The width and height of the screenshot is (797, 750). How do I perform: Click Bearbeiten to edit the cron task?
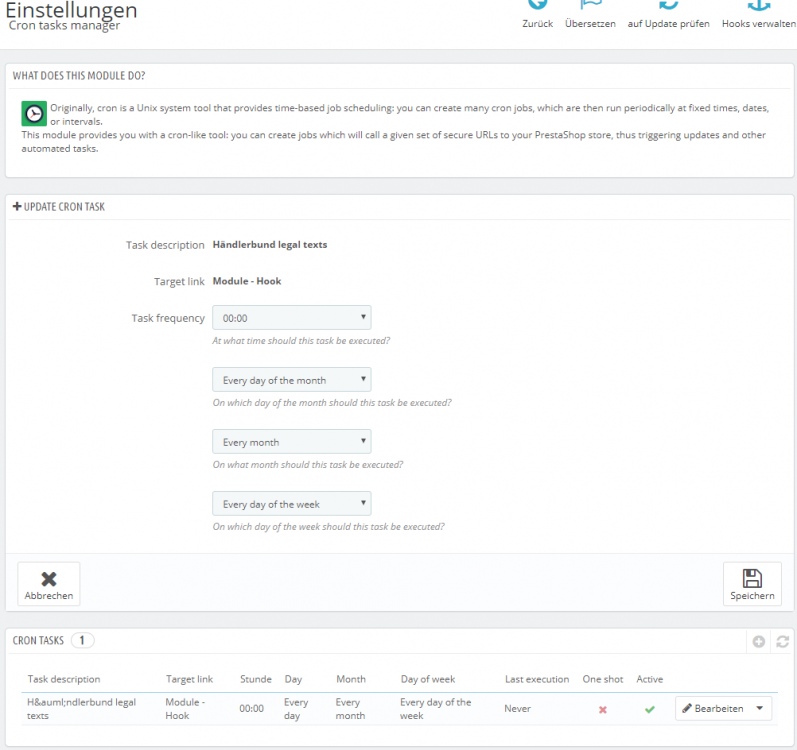click(x=713, y=708)
